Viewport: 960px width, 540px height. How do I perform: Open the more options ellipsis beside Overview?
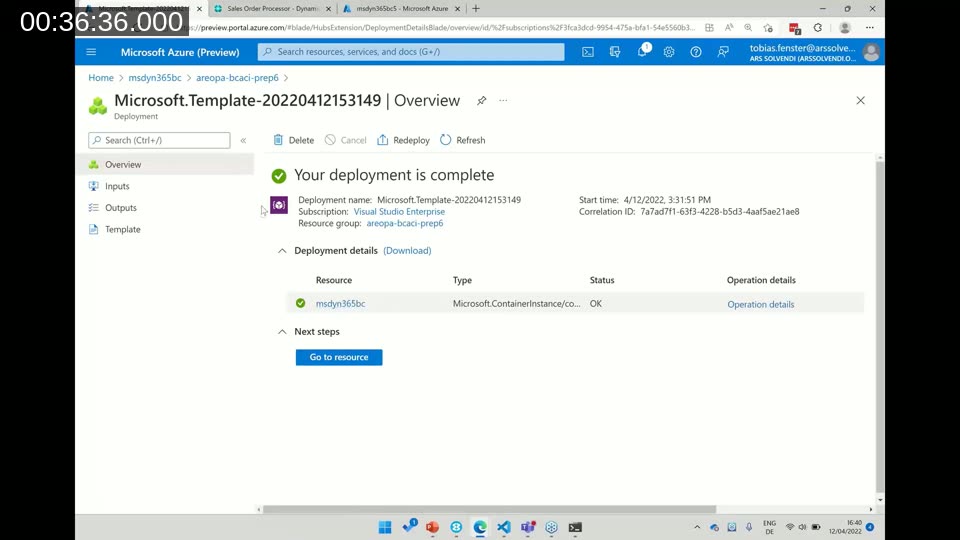pos(503,100)
